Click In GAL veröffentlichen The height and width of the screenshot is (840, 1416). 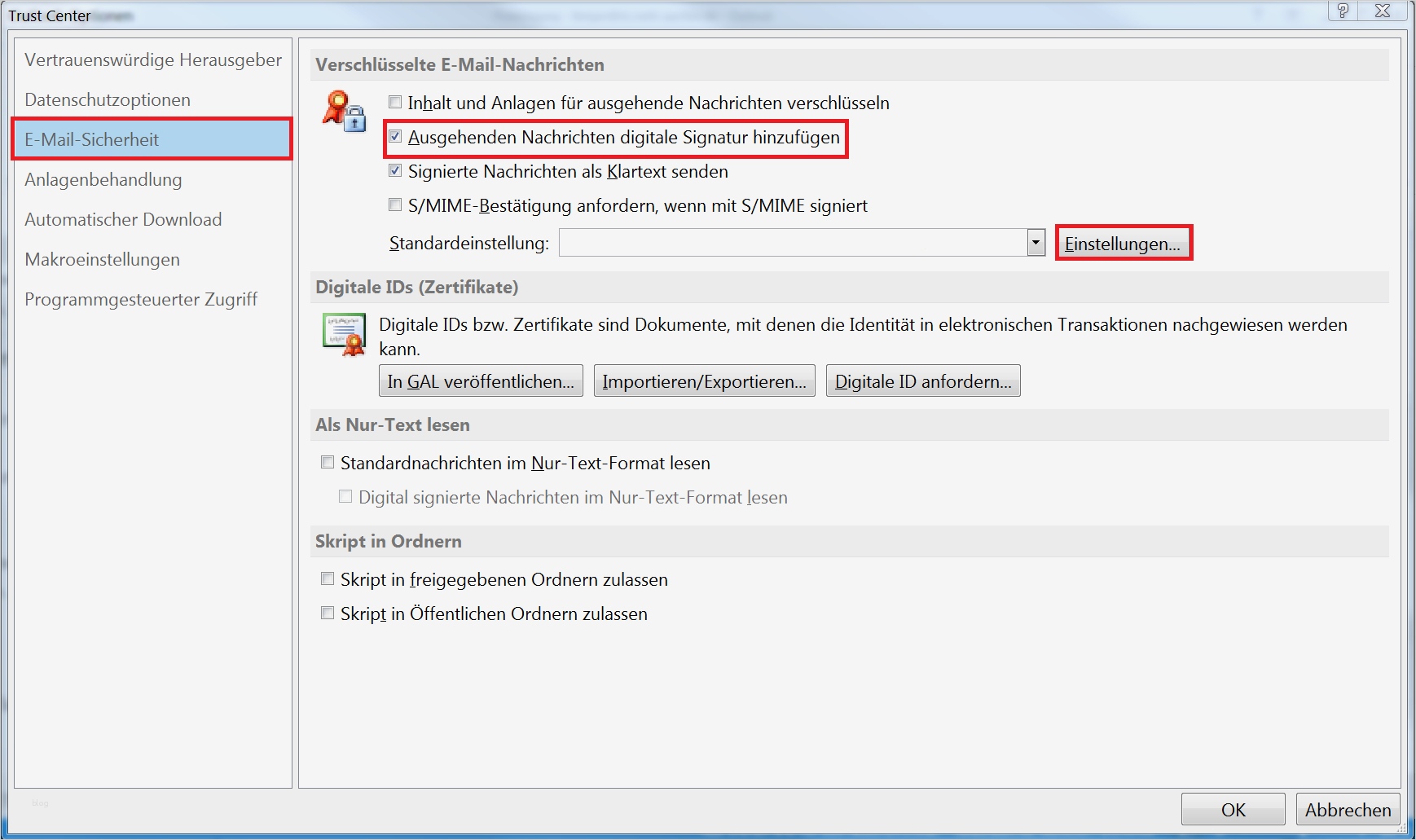[480, 380]
